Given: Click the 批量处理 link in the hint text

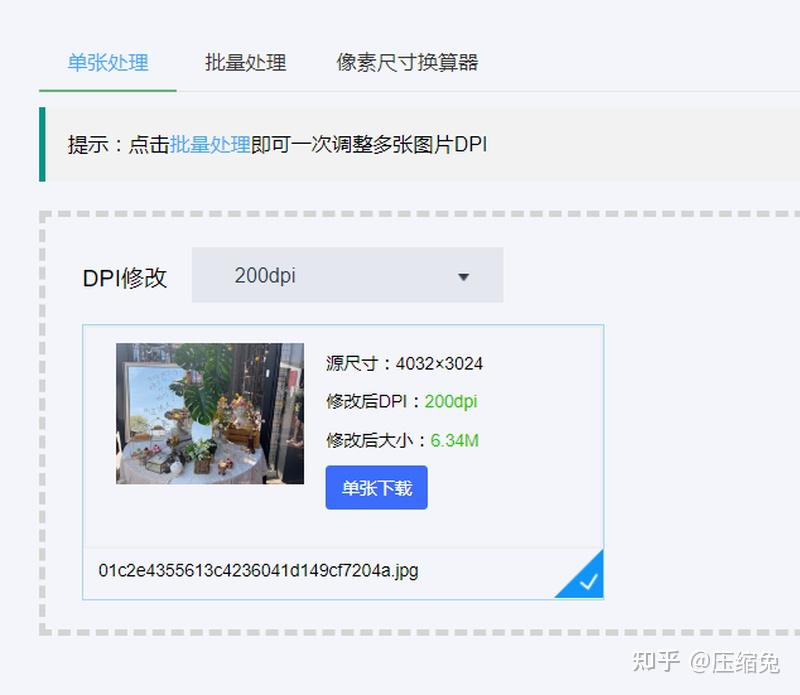Looking at the screenshot, I should click(210, 144).
